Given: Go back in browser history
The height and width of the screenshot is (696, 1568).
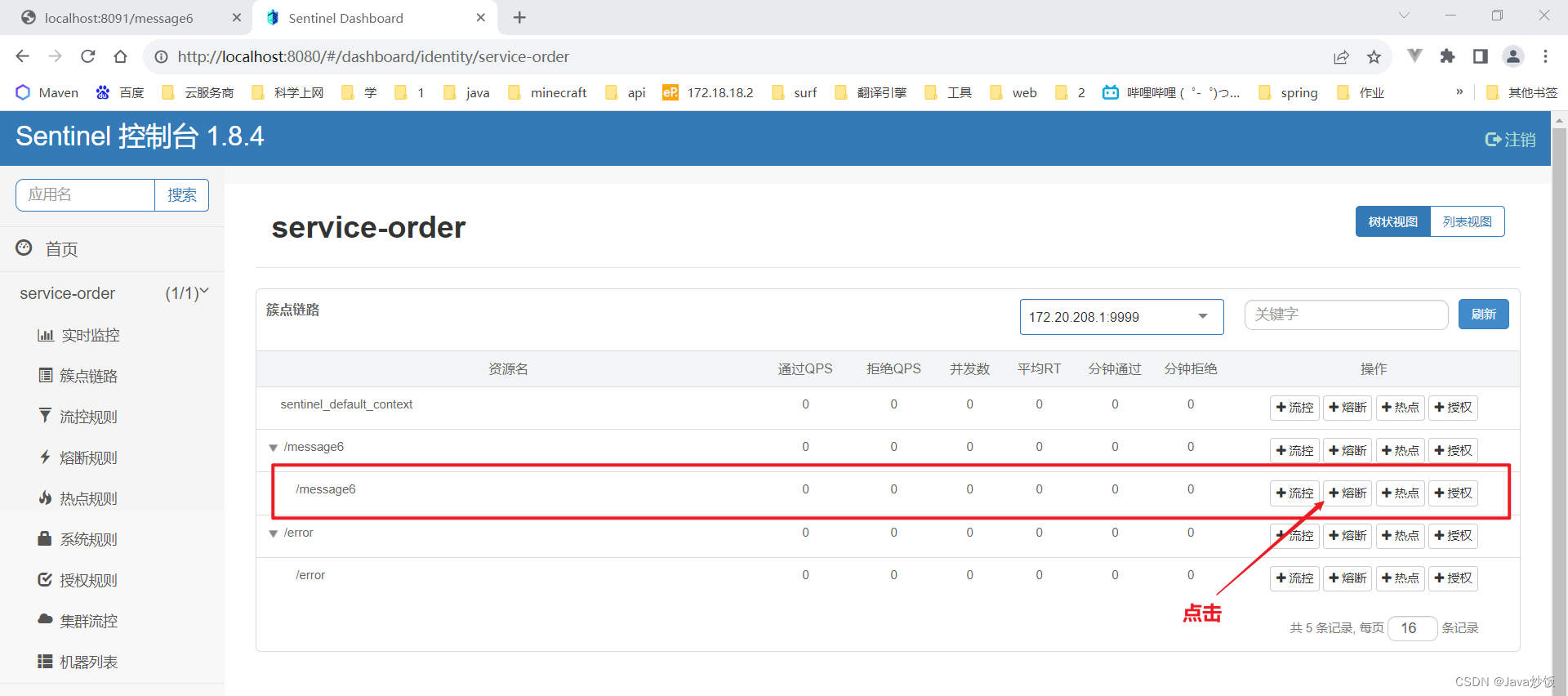Looking at the screenshot, I should [x=22, y=56].
